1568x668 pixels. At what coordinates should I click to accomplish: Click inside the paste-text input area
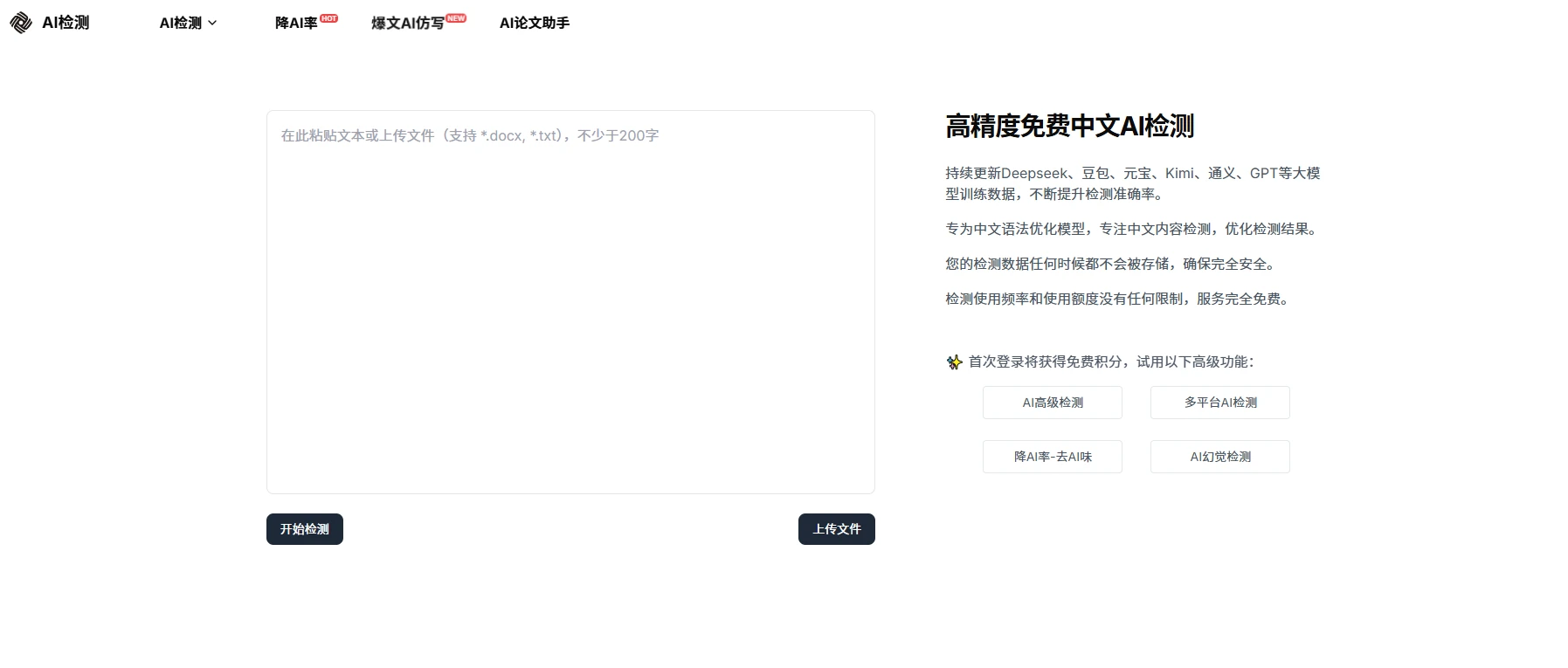point(570,302)
